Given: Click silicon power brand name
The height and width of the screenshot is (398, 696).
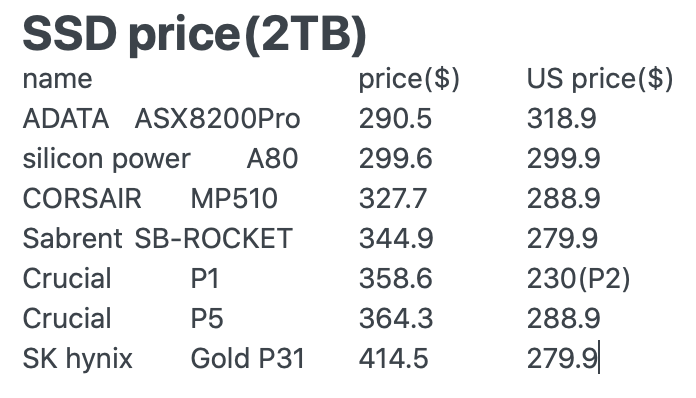Looking at the screenshot, I should tap(107, 159).
